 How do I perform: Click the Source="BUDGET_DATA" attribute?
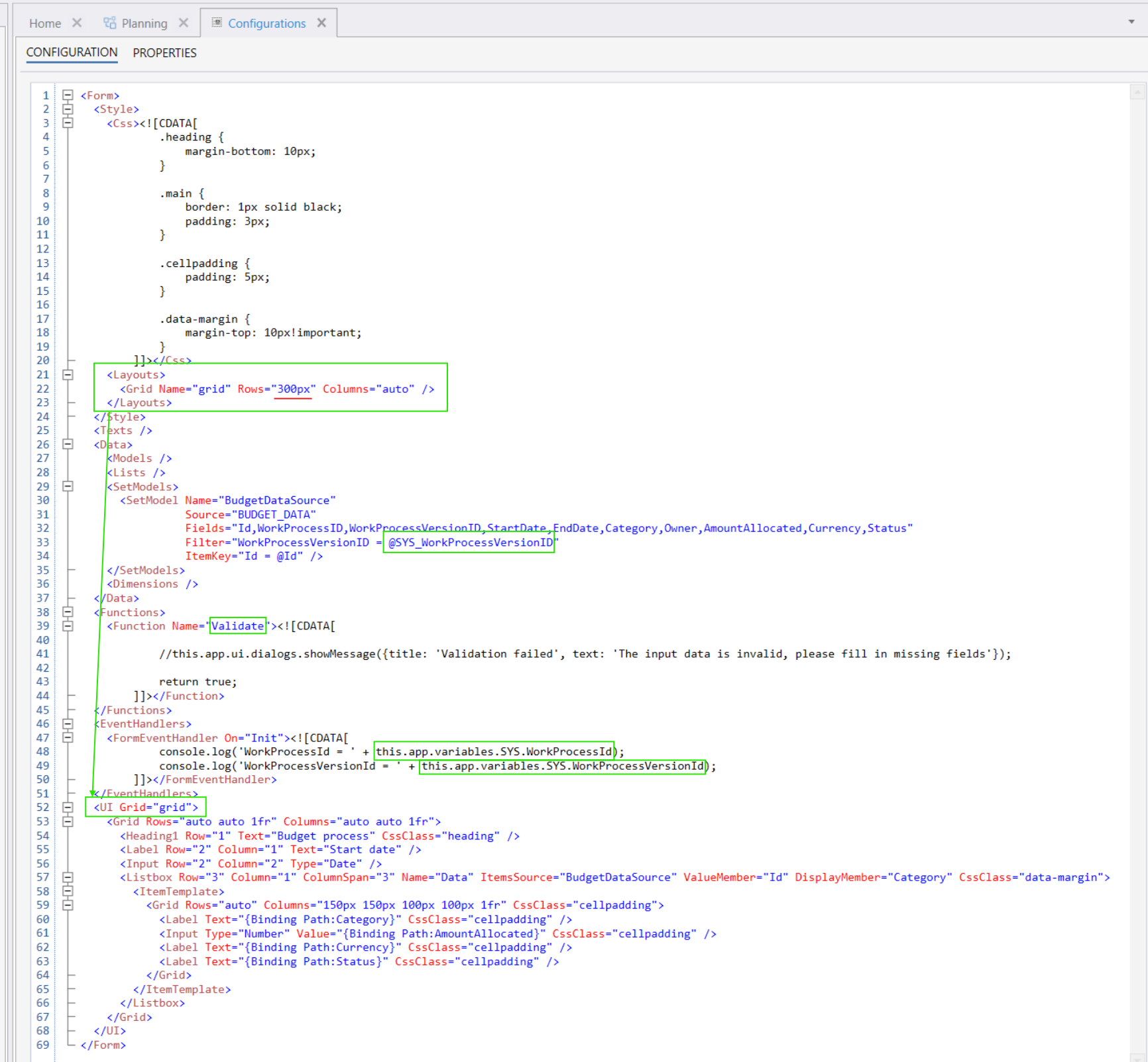pos(251,515)
